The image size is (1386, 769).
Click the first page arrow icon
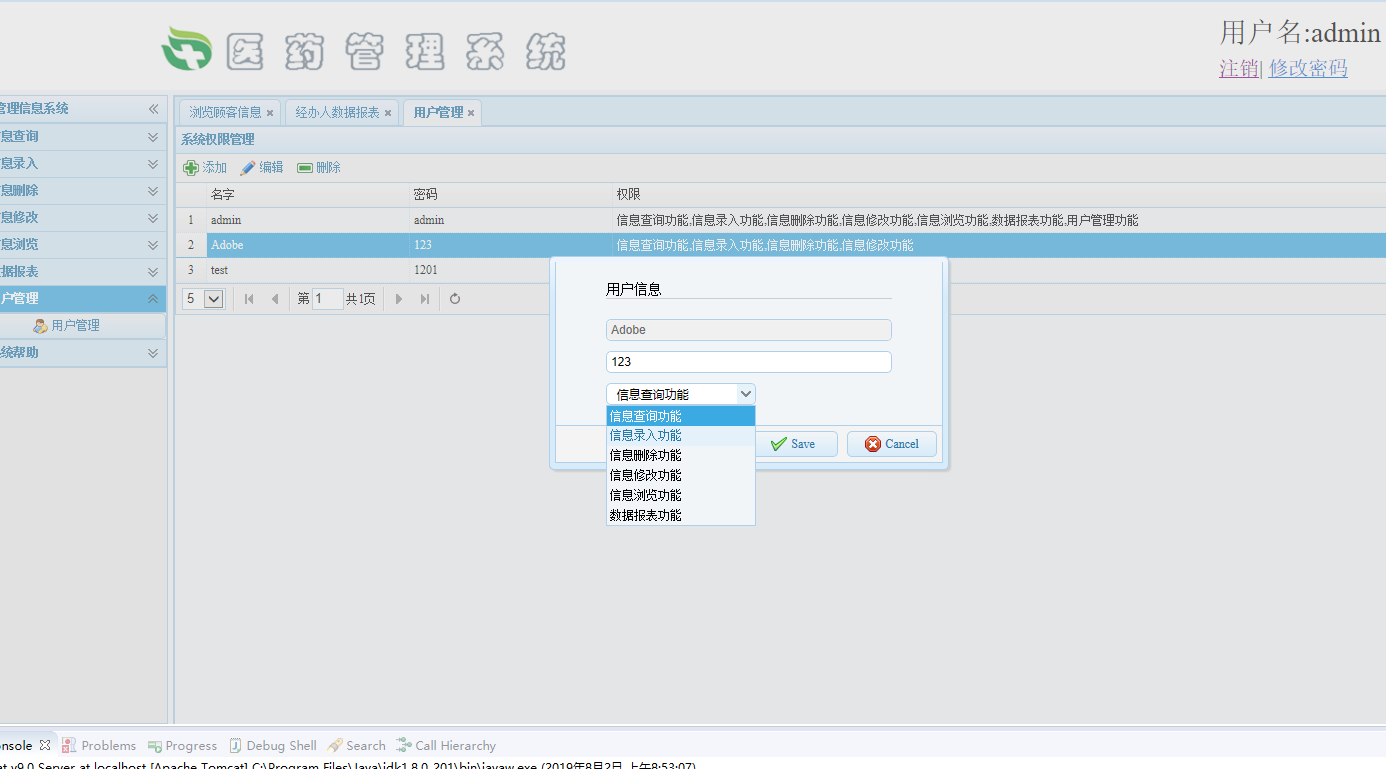(248, 298)
